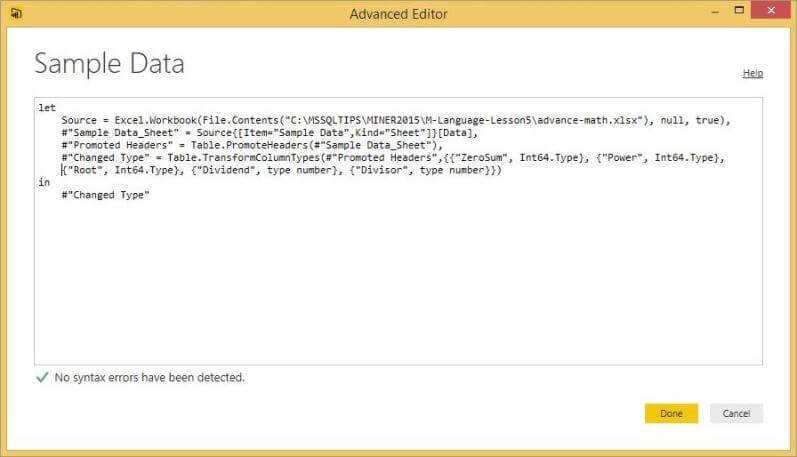This screenshot has width=797, height=457.
Task: Maximize the Advanced Editor window
Action: 739,10
